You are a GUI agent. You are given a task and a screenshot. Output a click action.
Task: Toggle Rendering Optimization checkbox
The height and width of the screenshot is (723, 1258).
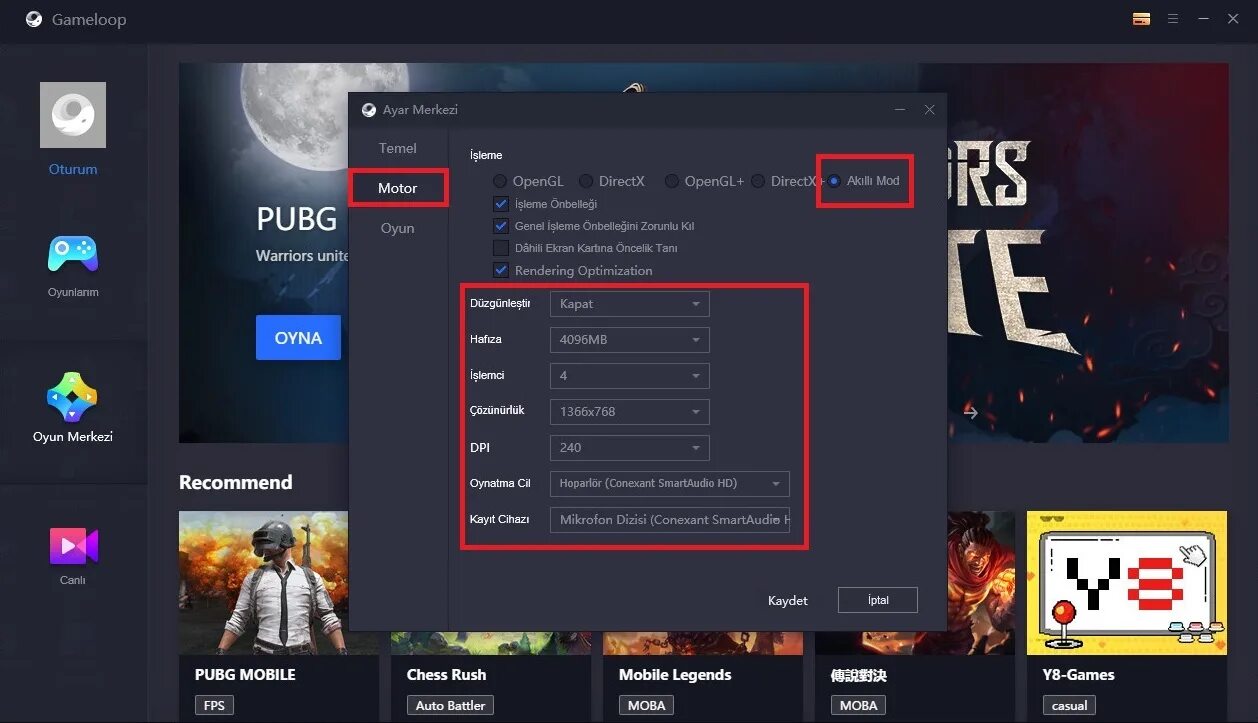[x=501, y=270]
